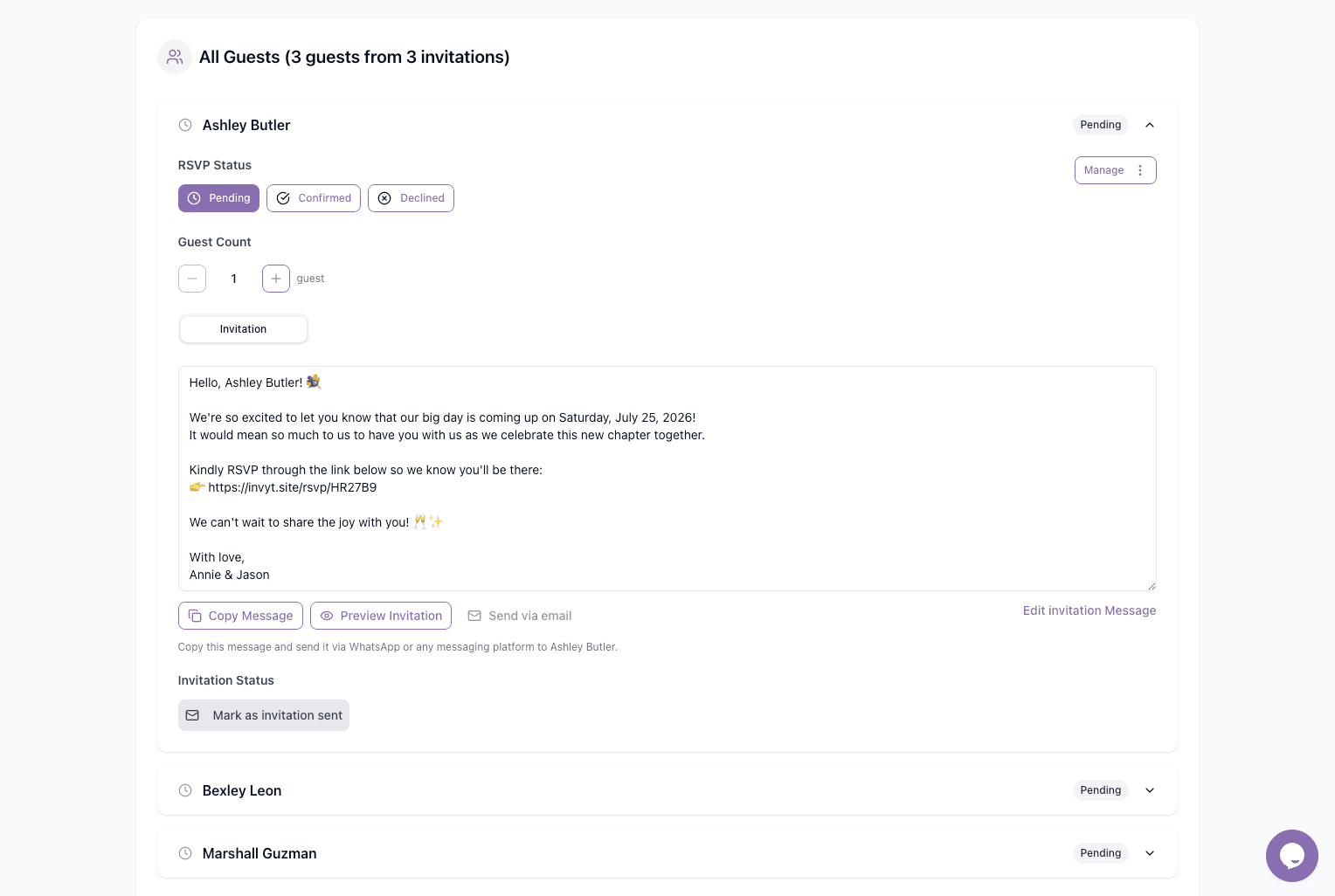Image resolution: width=1335 pixels, height=896 pixels.
Task: Click the clock icon next to Ashley Butler
Action: (185, 125)
